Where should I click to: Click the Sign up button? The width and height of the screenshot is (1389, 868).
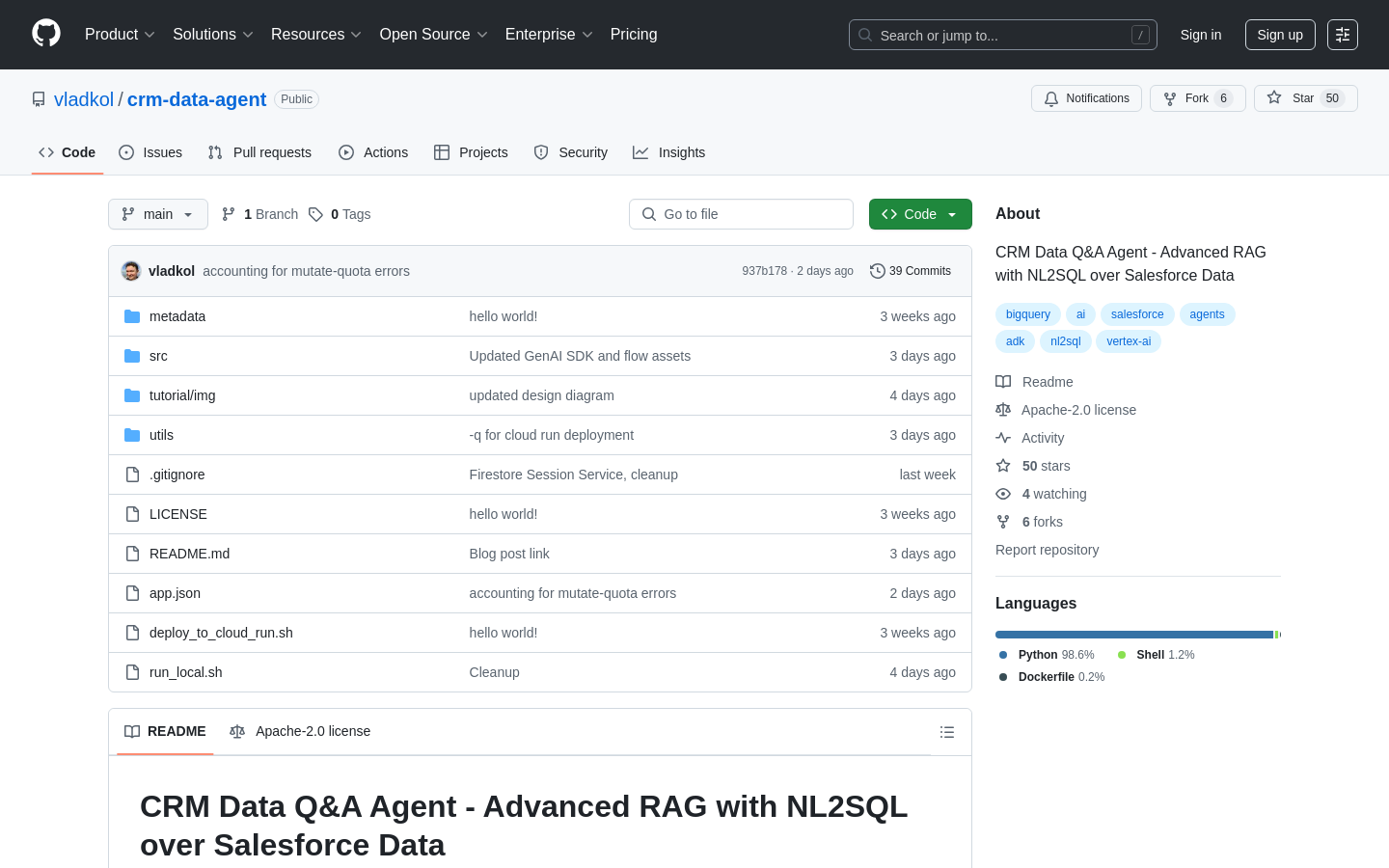pos(1280,35)
